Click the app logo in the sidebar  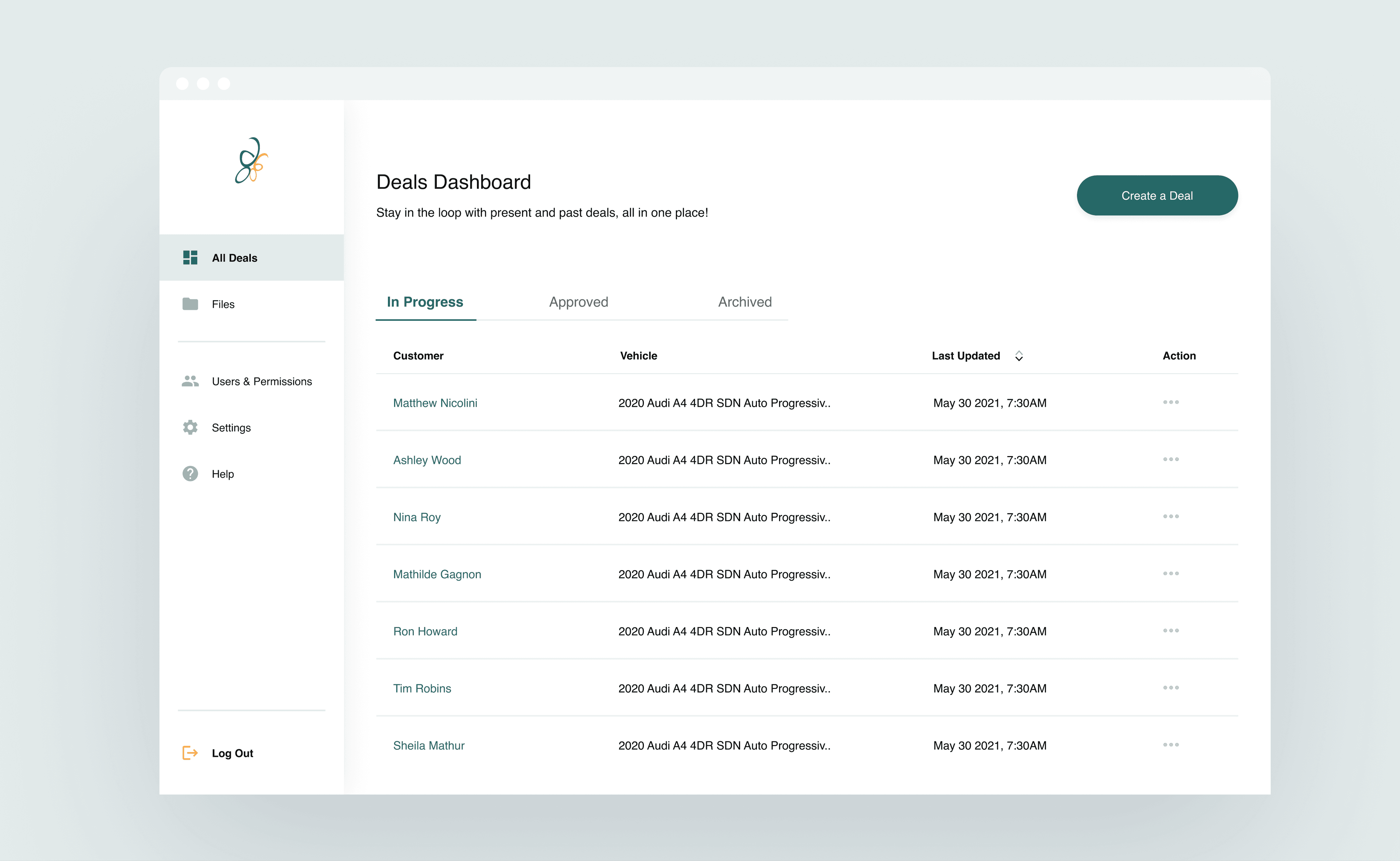point(251,160)
